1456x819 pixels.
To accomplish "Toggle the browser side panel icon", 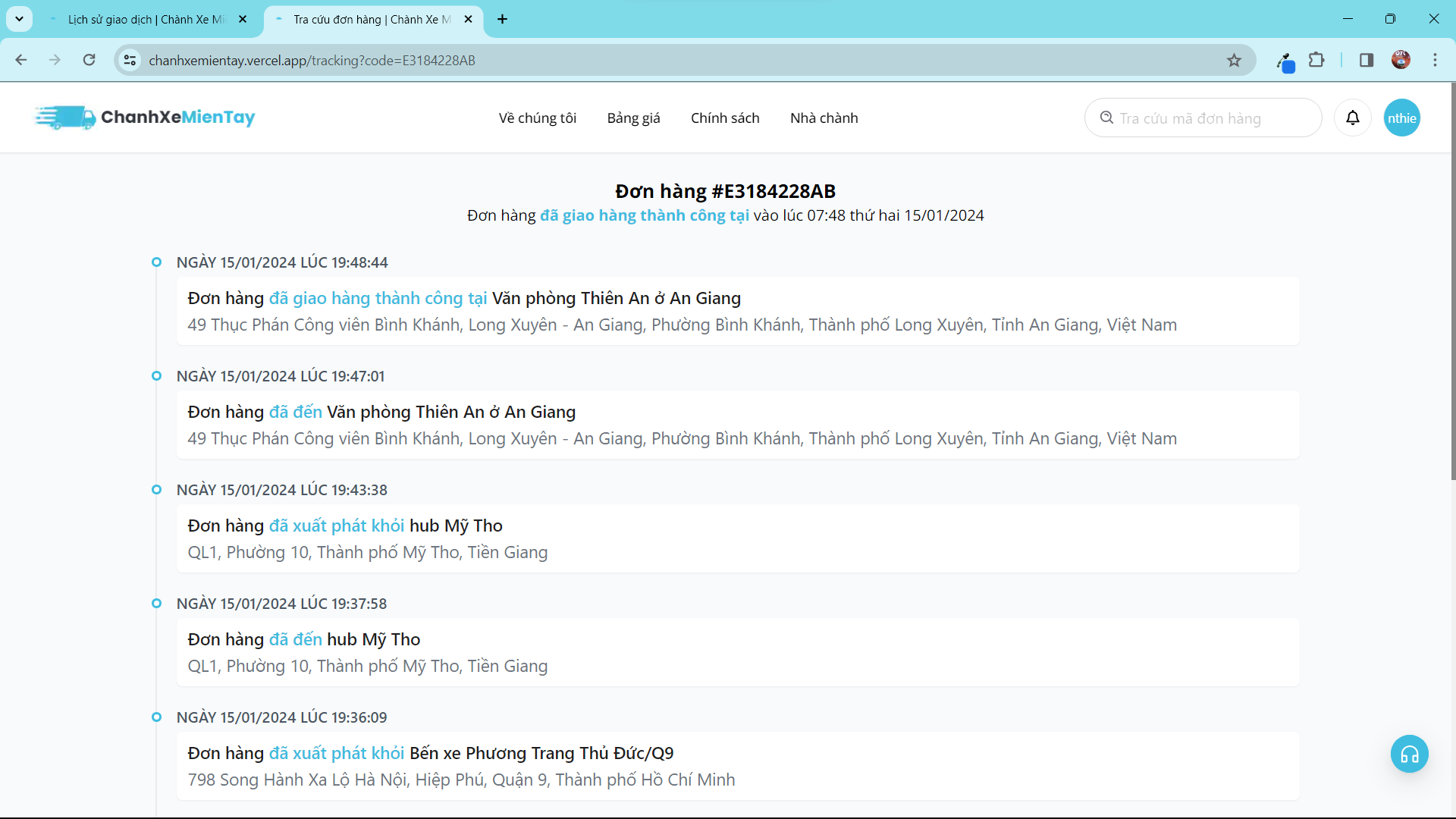I will click(x=1367, y=60).
